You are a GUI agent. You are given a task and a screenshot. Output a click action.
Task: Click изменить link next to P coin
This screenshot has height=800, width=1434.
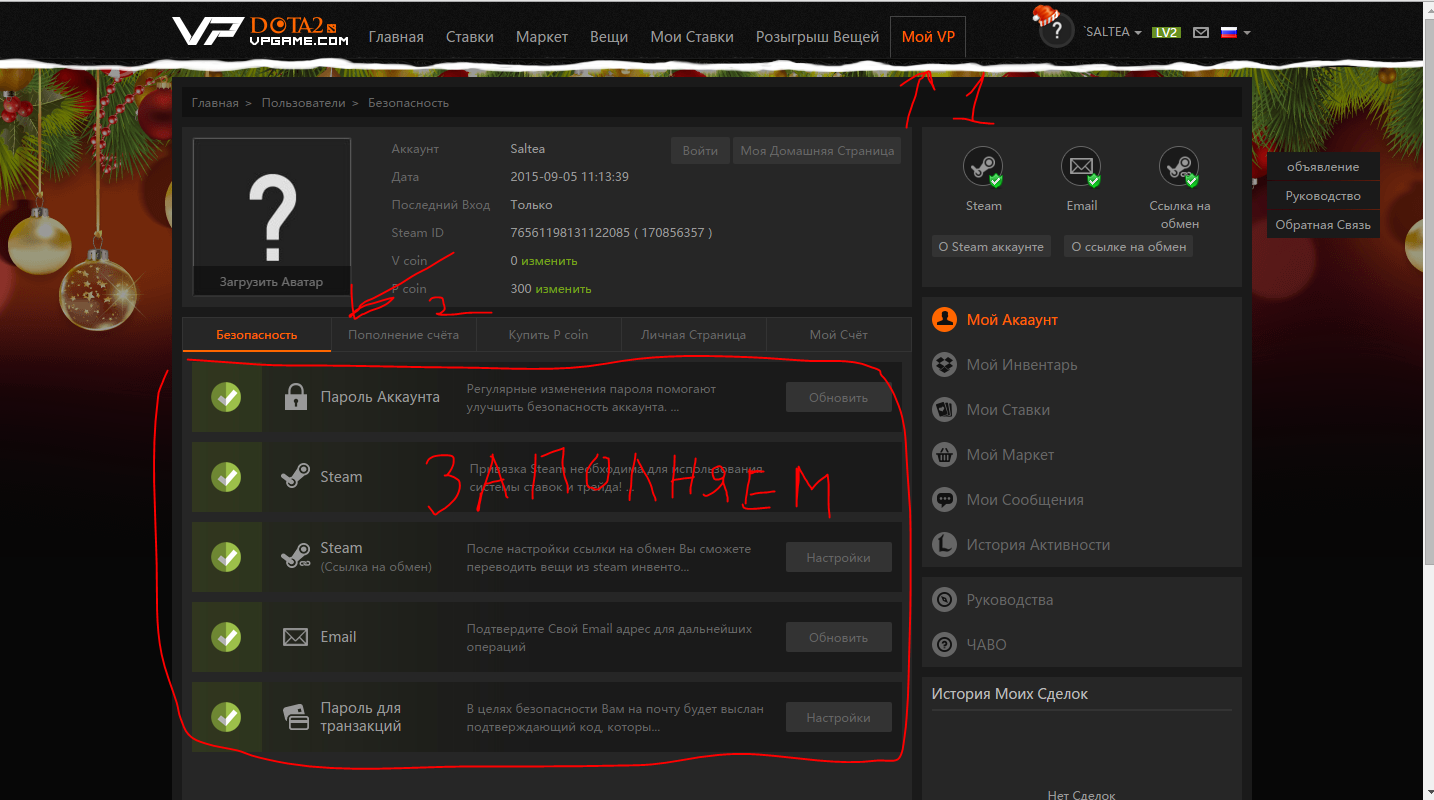[563, 289]
